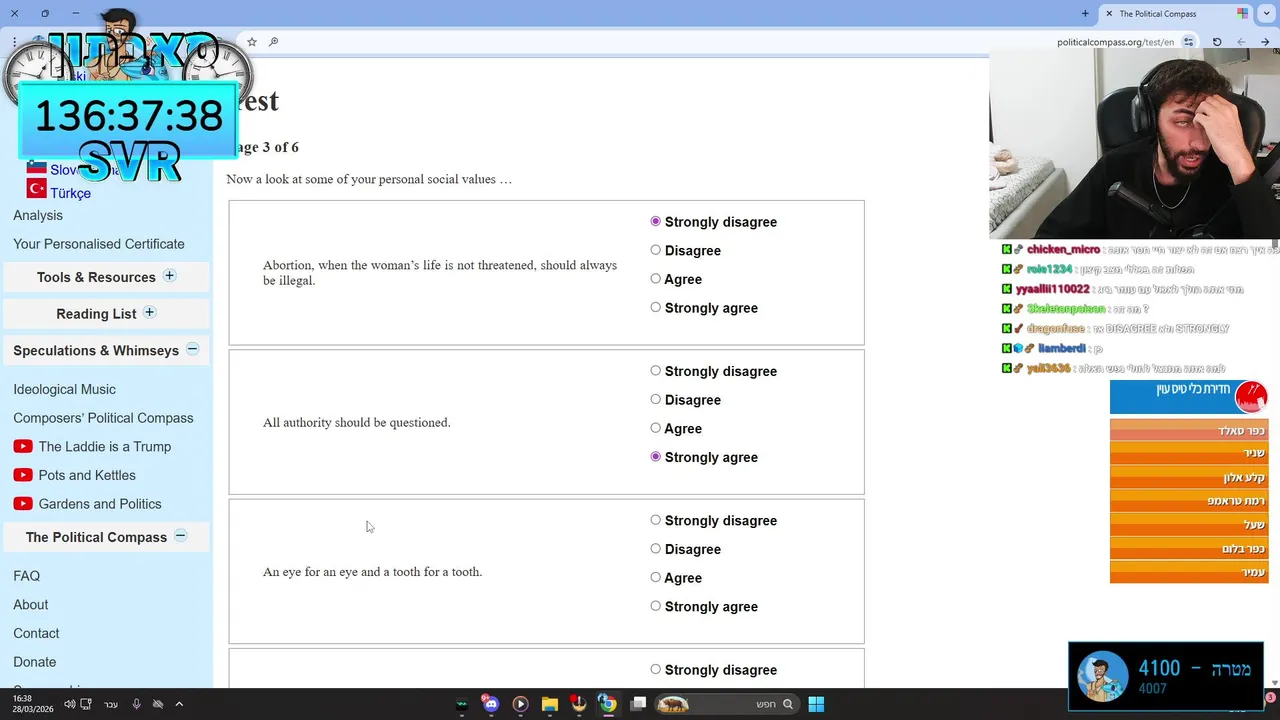The image size is (1280, 720).
Task: Select Disagree for the abortion statement
Action: click(655, 250)
